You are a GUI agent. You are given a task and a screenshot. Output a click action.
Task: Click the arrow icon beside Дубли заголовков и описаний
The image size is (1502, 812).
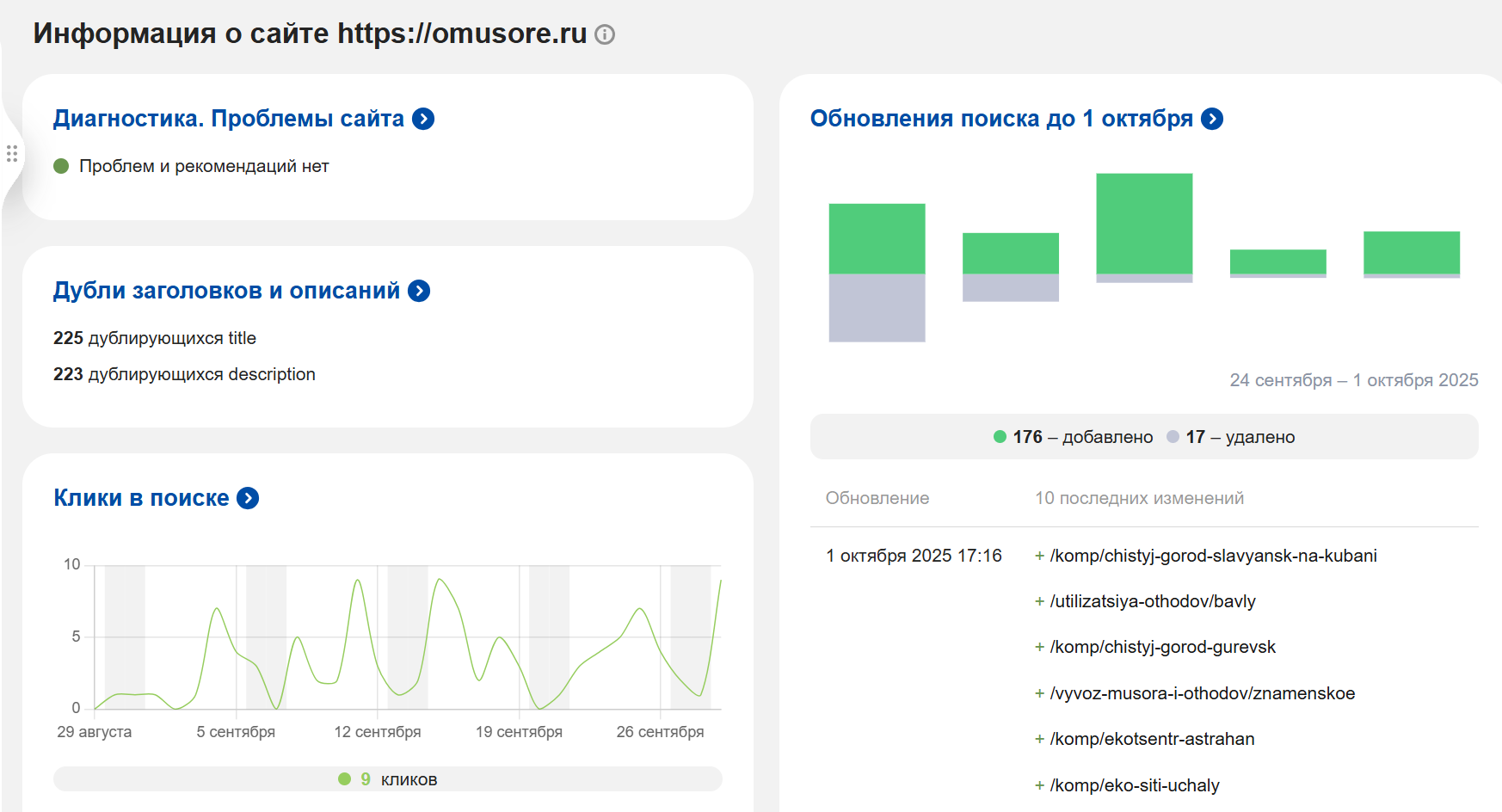coord(419,291)
